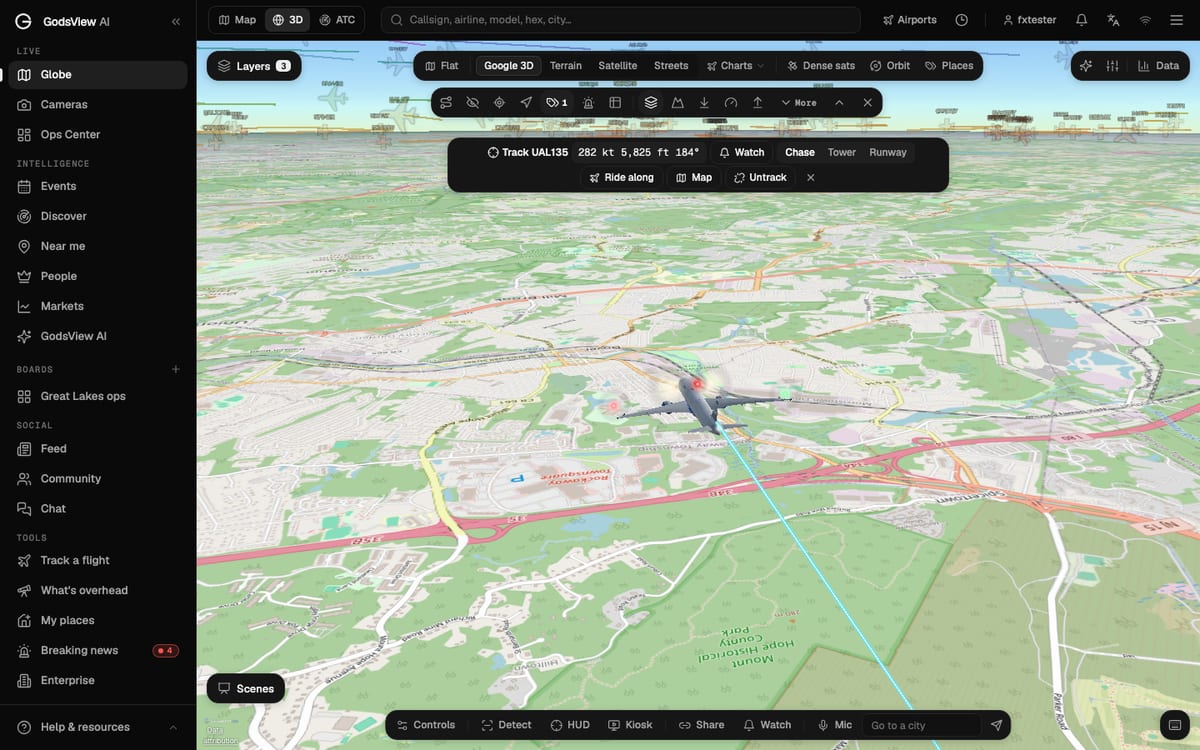Viewport: 1200px width, 750px height.
Task: Open Cameras in the sidebar
Action: click(x=98, y=104)
